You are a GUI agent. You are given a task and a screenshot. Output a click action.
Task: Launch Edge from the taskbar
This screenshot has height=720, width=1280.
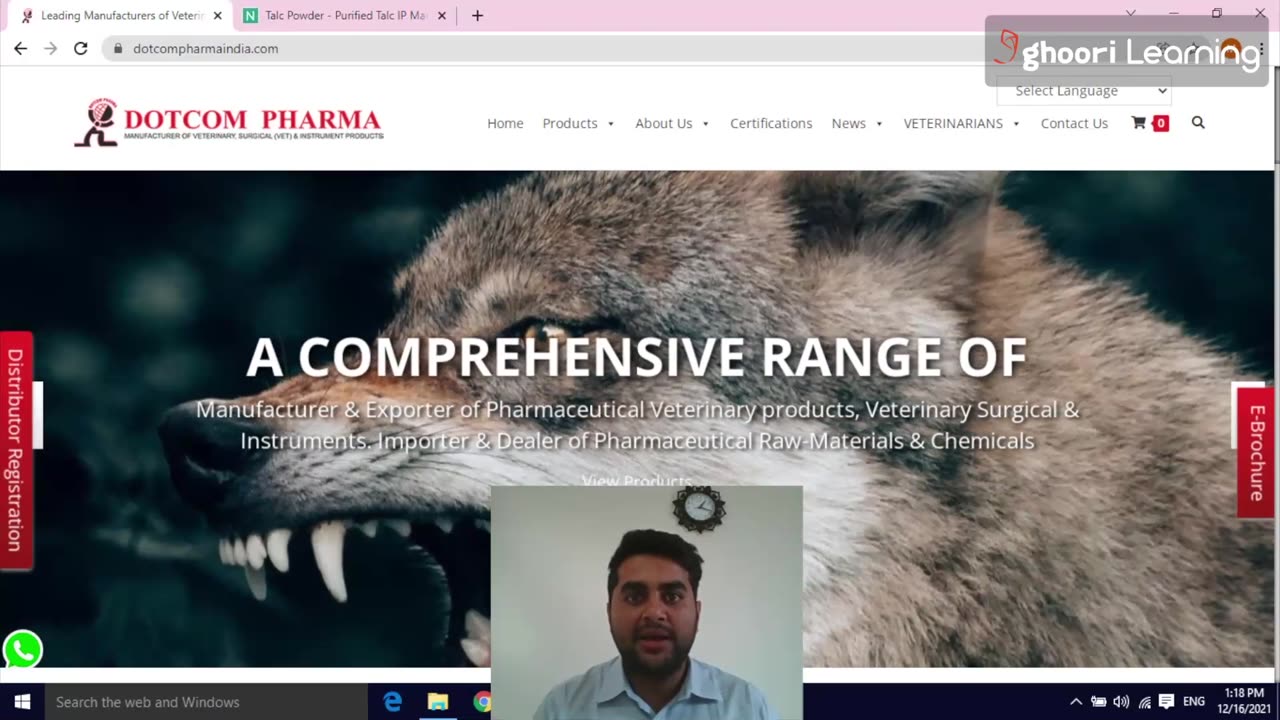point(392,702)
